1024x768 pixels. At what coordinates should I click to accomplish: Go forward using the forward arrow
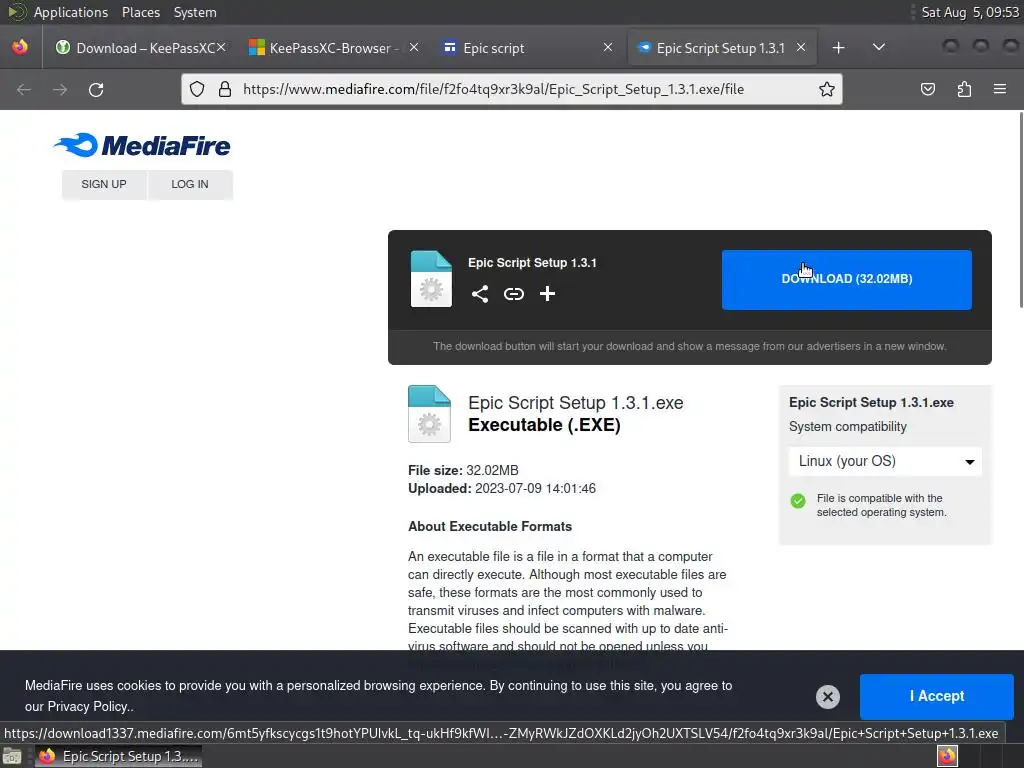pyautogui.click(x=60, y=89)
